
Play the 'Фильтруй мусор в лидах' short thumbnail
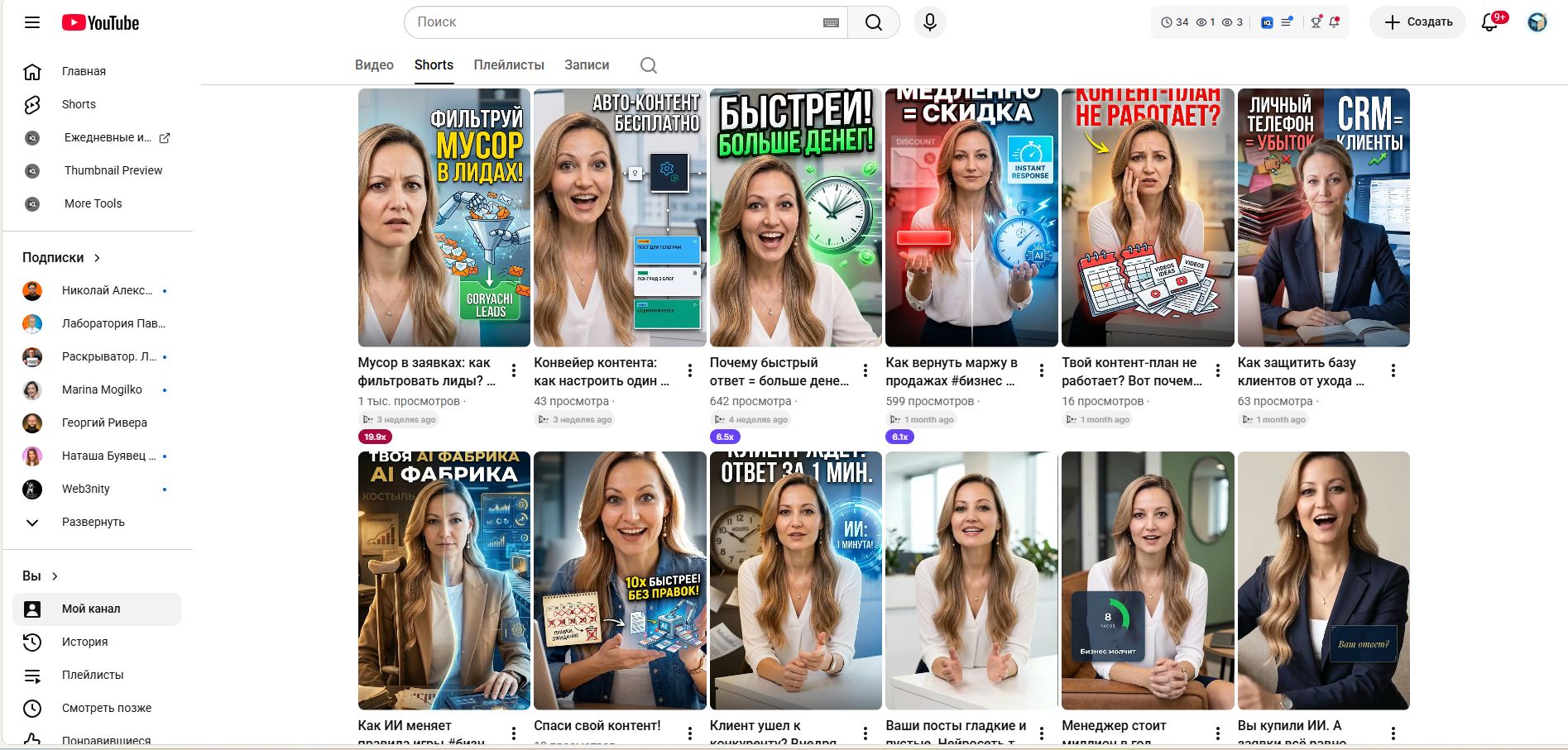(444, 217)
